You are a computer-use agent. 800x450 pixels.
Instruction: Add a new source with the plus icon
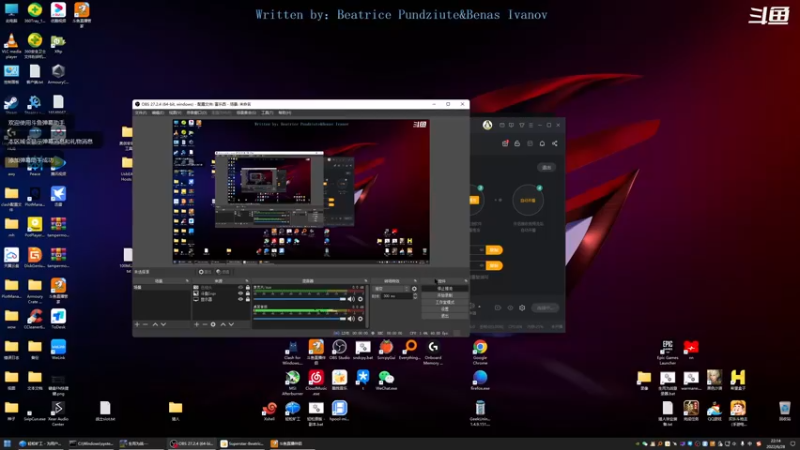196,324
